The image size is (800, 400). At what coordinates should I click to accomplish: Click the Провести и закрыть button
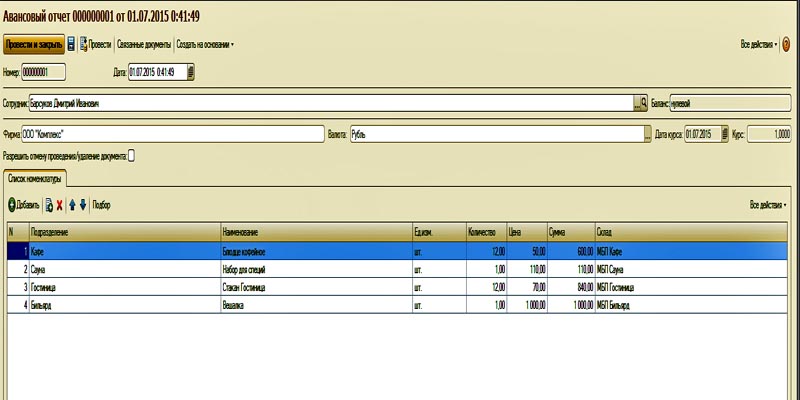click(34, 45)
